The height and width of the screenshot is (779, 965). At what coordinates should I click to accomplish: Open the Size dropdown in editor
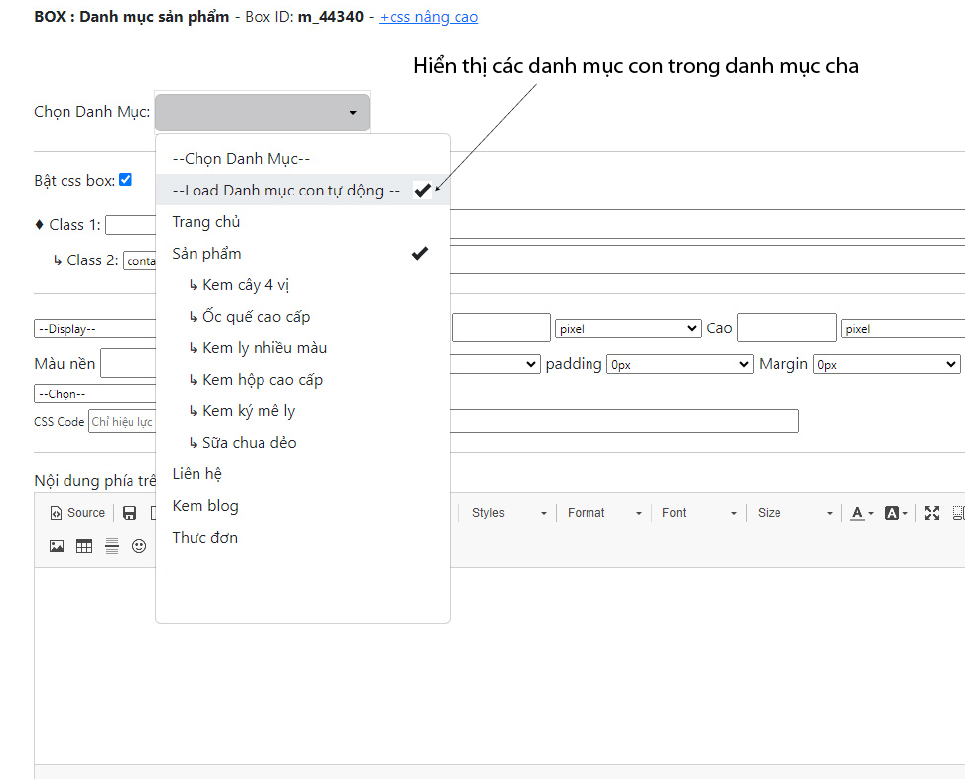pyautogui.click(x=795, y=513)
